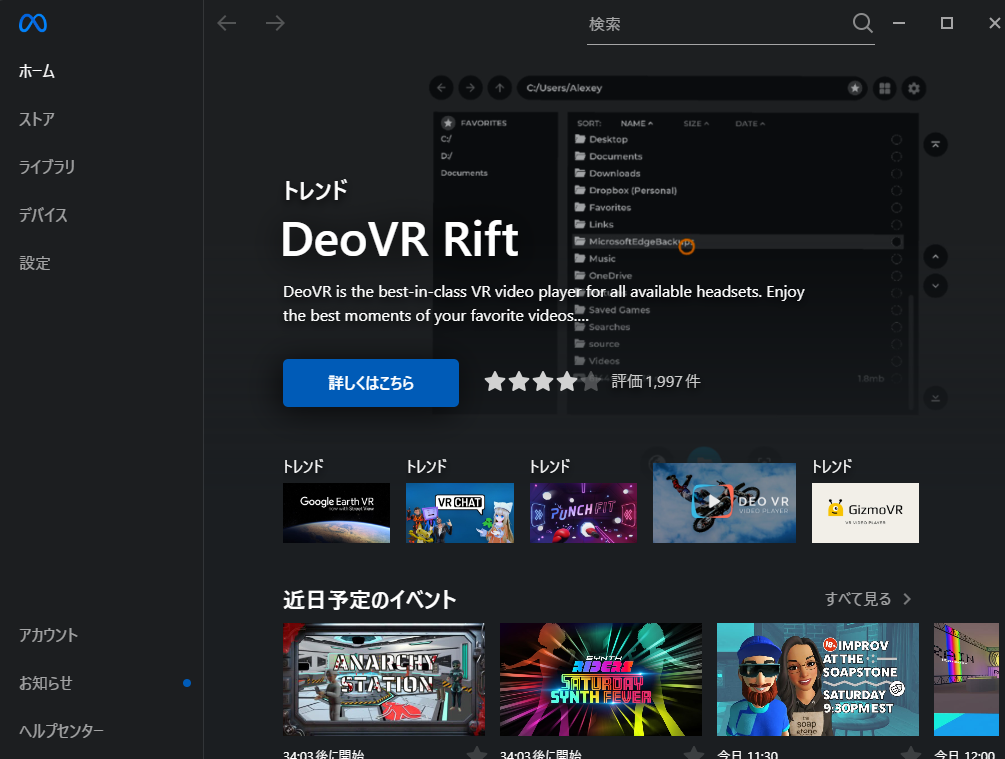Sort by SIZE column

tap(696, 123)
